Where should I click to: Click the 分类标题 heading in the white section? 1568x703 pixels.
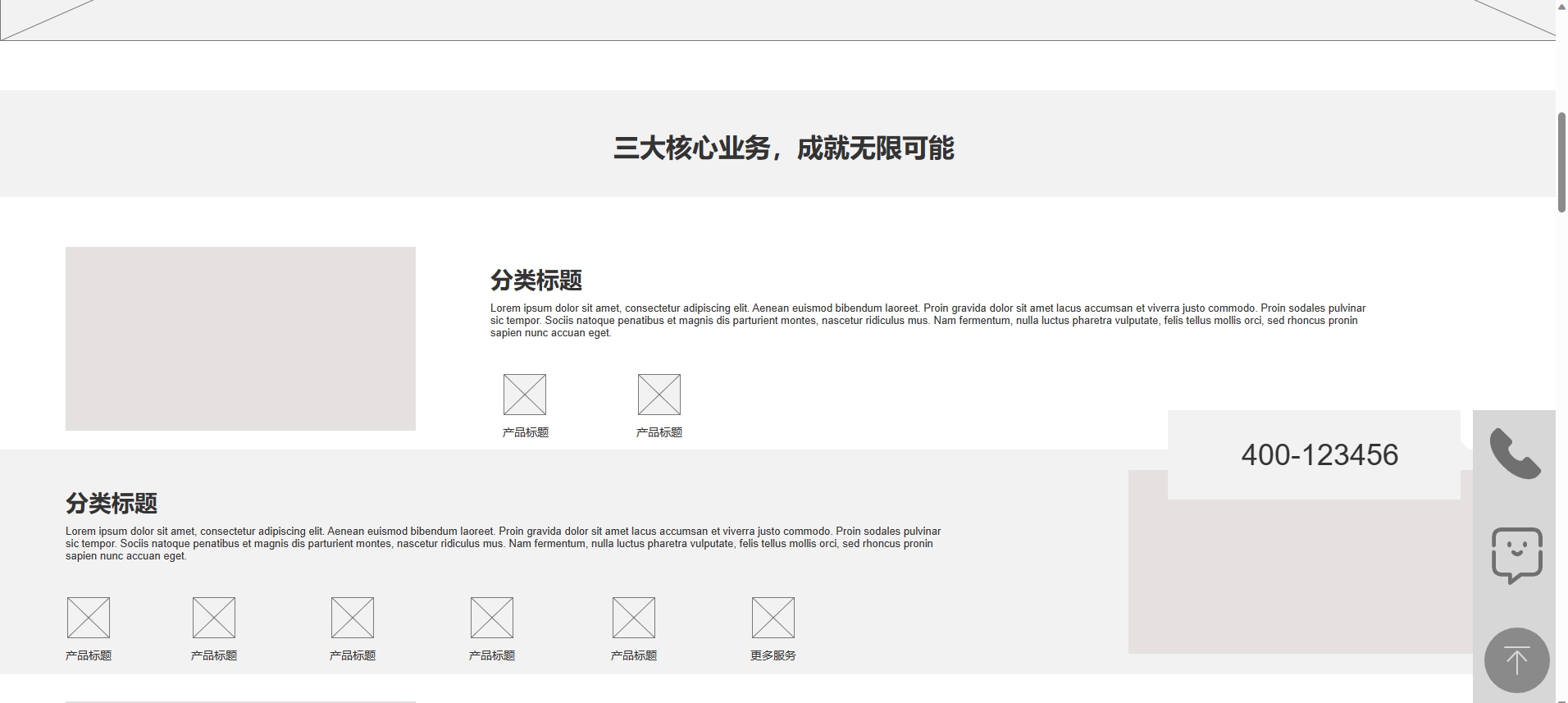(536, 280)
